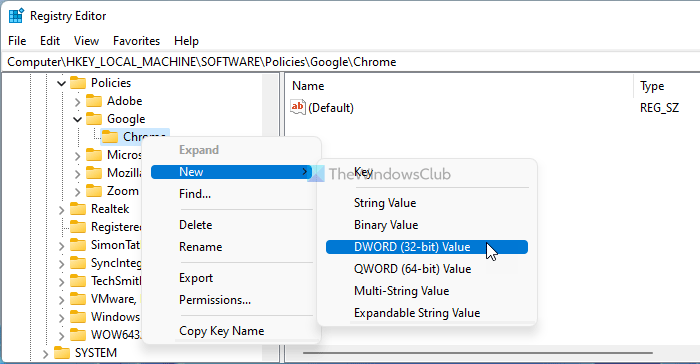Viewport: 700px width, 364px height.
Task: Select the Google tree label
Action: pyautogui.click(x=126, y=119)
